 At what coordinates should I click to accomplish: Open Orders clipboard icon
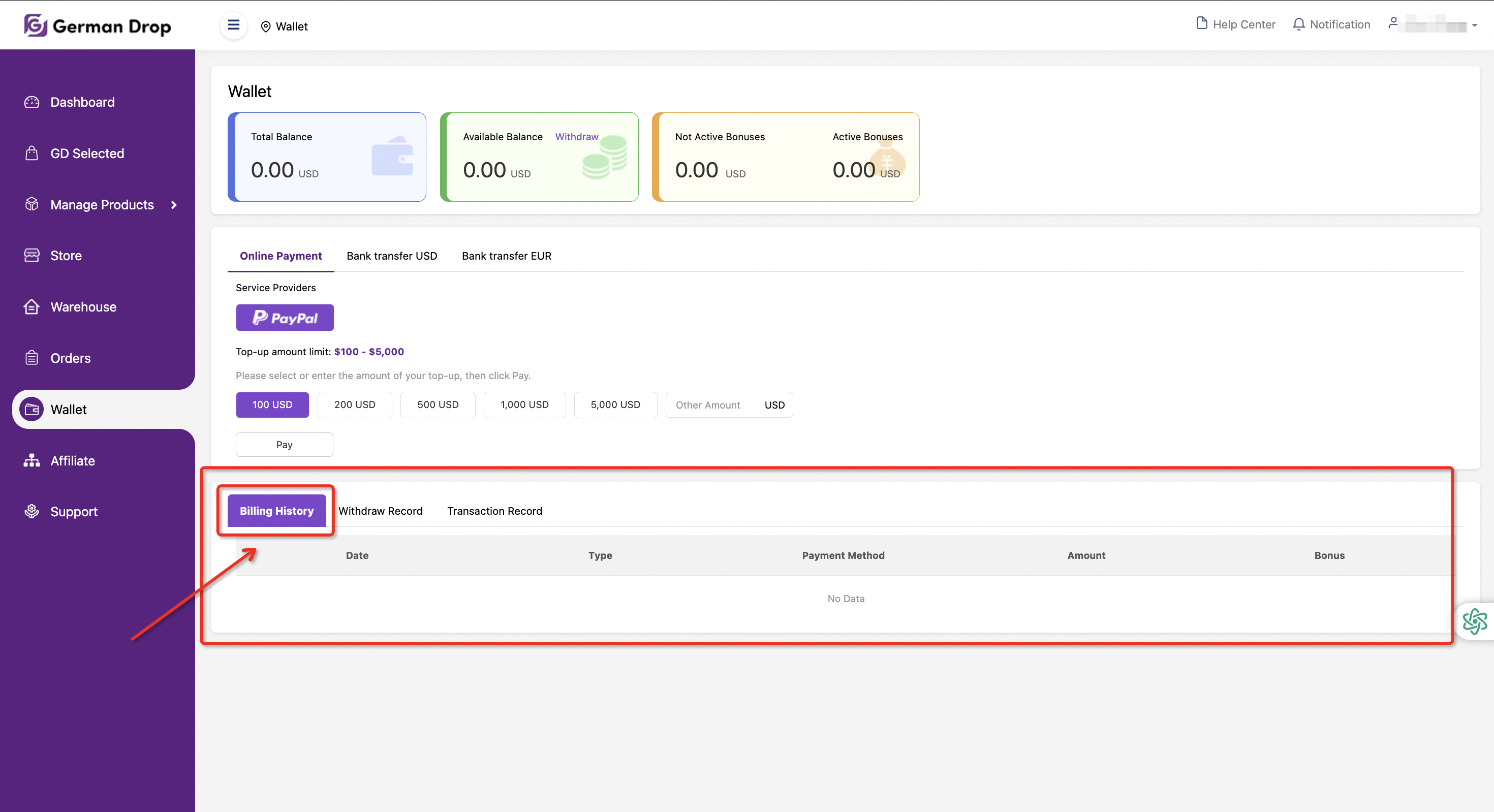click(32, 358)
